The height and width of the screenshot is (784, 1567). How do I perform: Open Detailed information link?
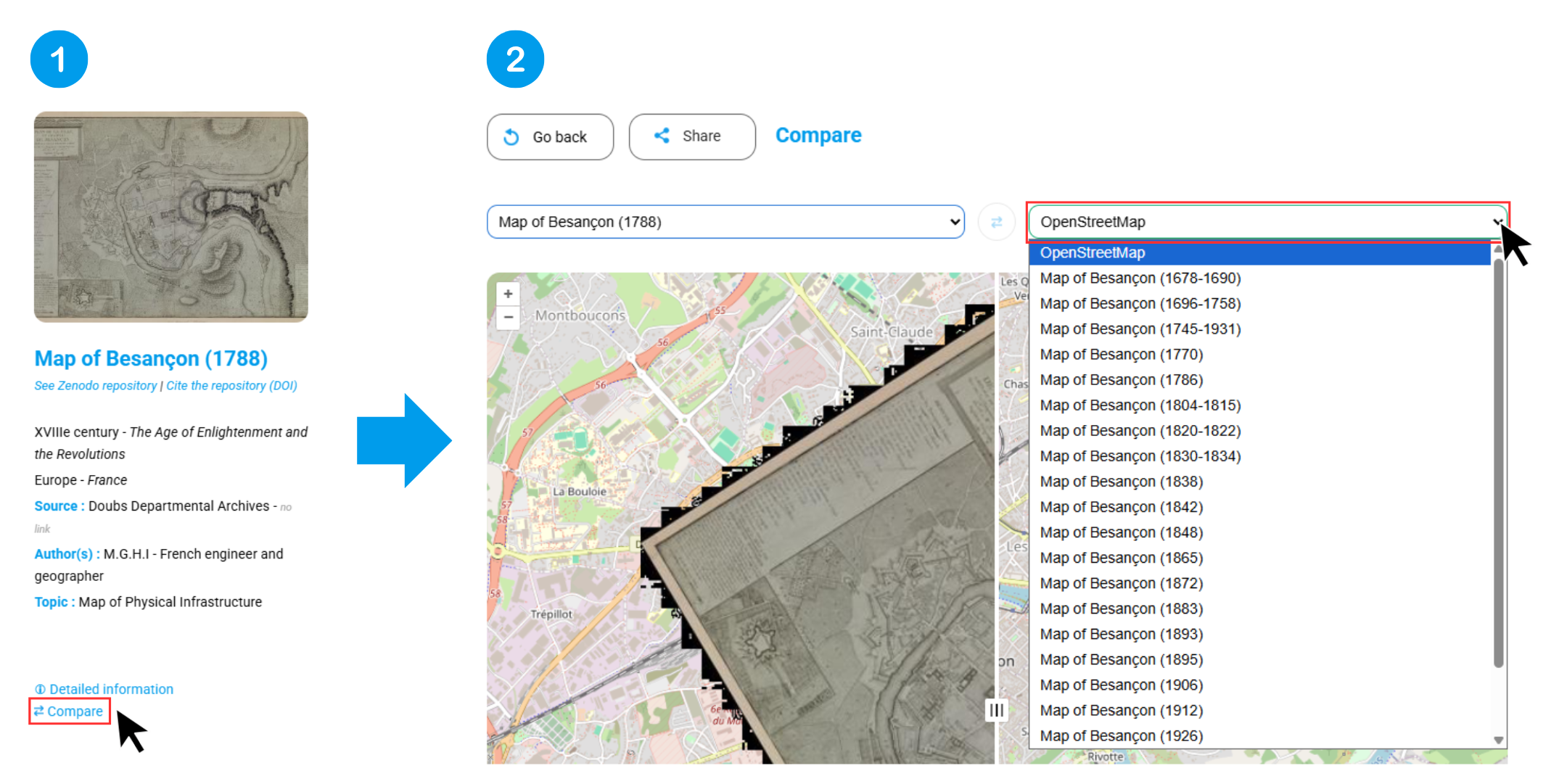point(104,689)
